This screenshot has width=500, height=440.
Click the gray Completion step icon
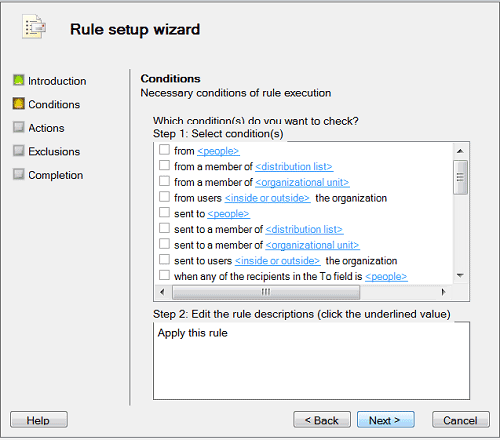pos(19,174)
